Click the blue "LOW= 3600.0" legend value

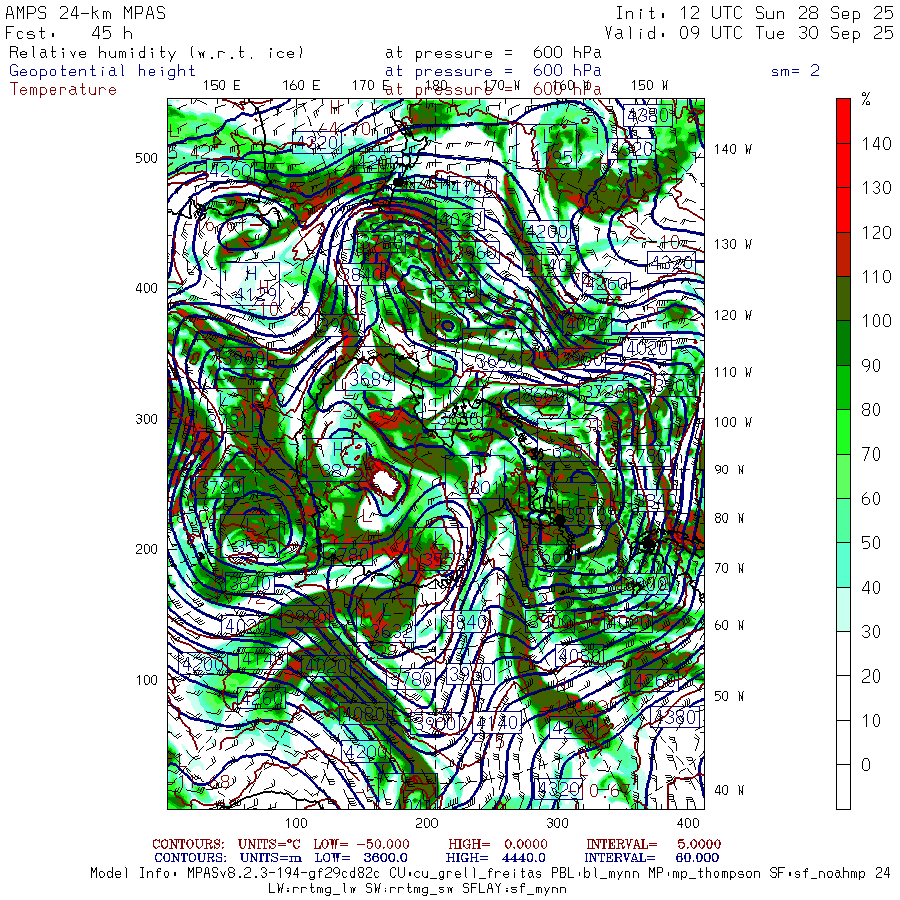pyautogui.click(x=361, y=858)
